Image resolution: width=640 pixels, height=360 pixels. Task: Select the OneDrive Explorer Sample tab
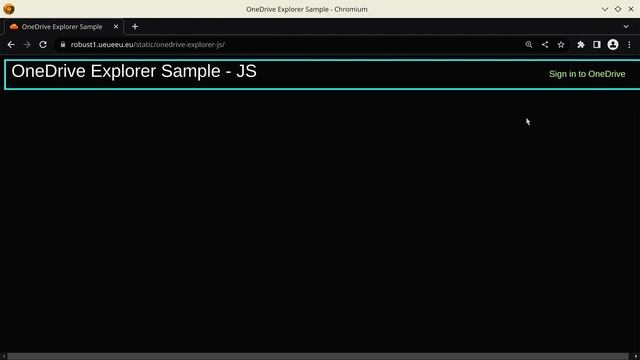63,27
